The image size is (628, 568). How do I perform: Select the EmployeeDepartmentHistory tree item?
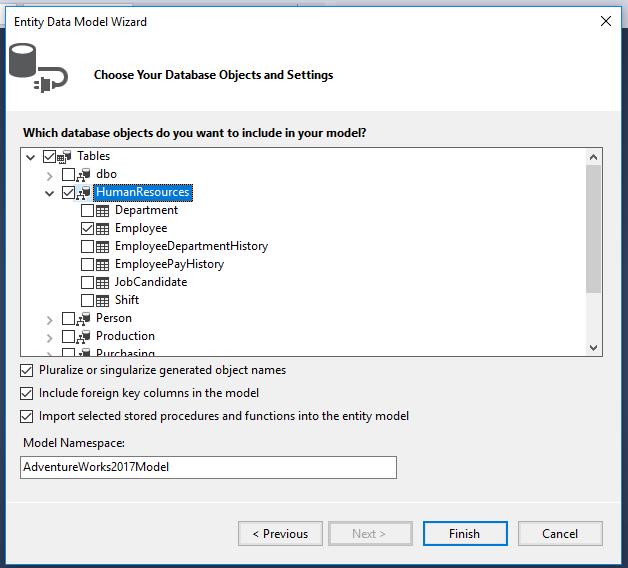(191, 246)
